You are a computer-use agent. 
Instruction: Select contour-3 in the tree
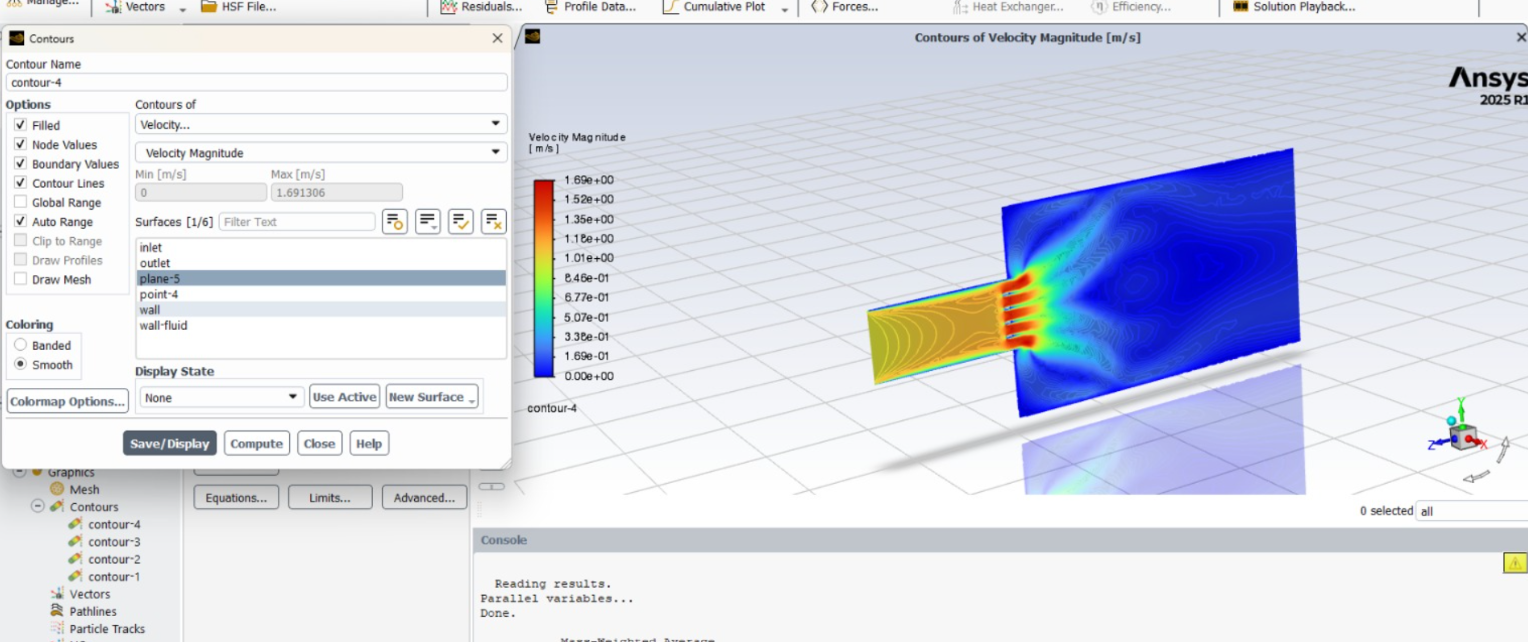tap(114, 542)
